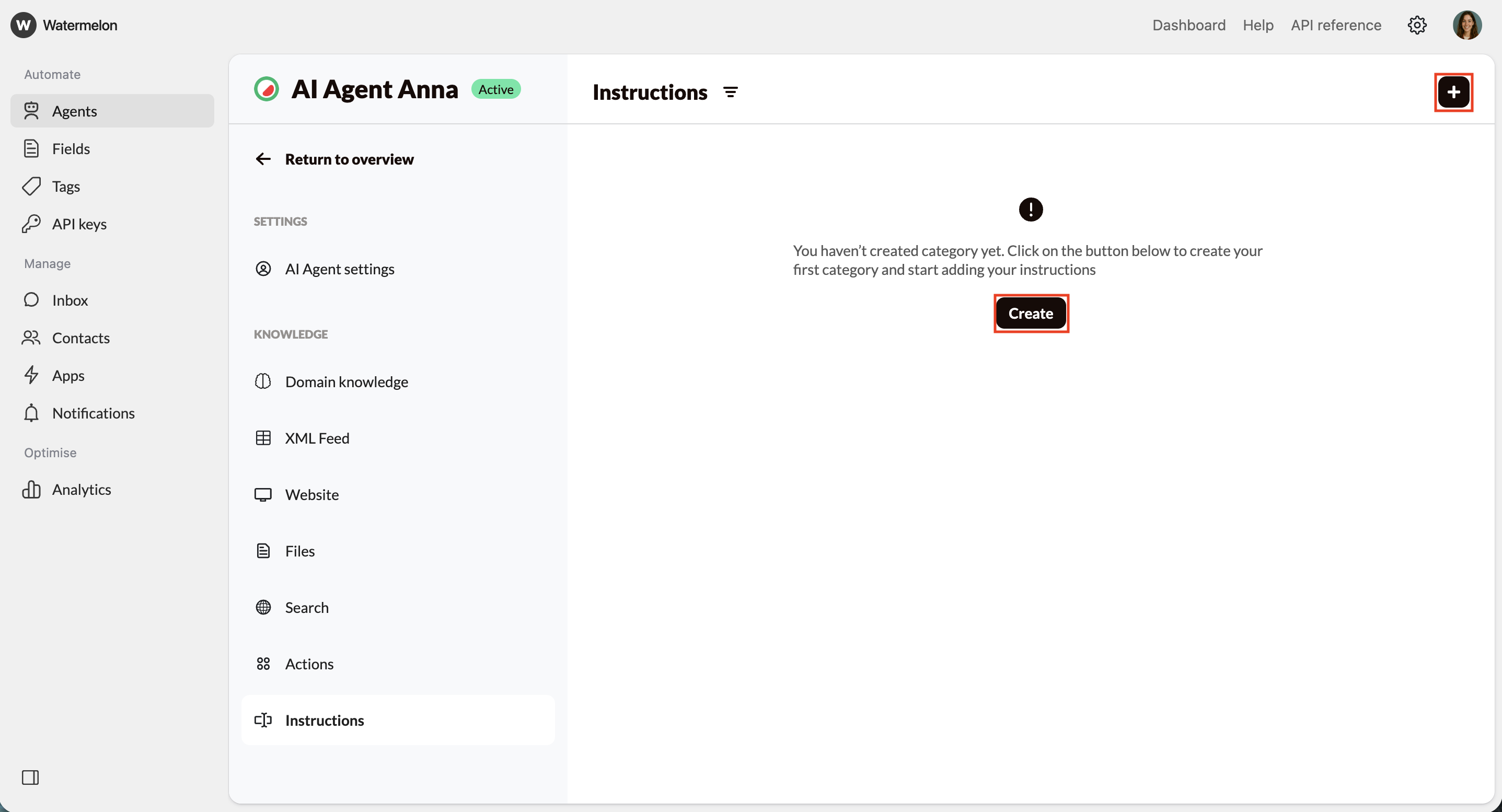Open Actions in the agent menu
This screenshot has height=812, width=1502.
pos(309,664)
